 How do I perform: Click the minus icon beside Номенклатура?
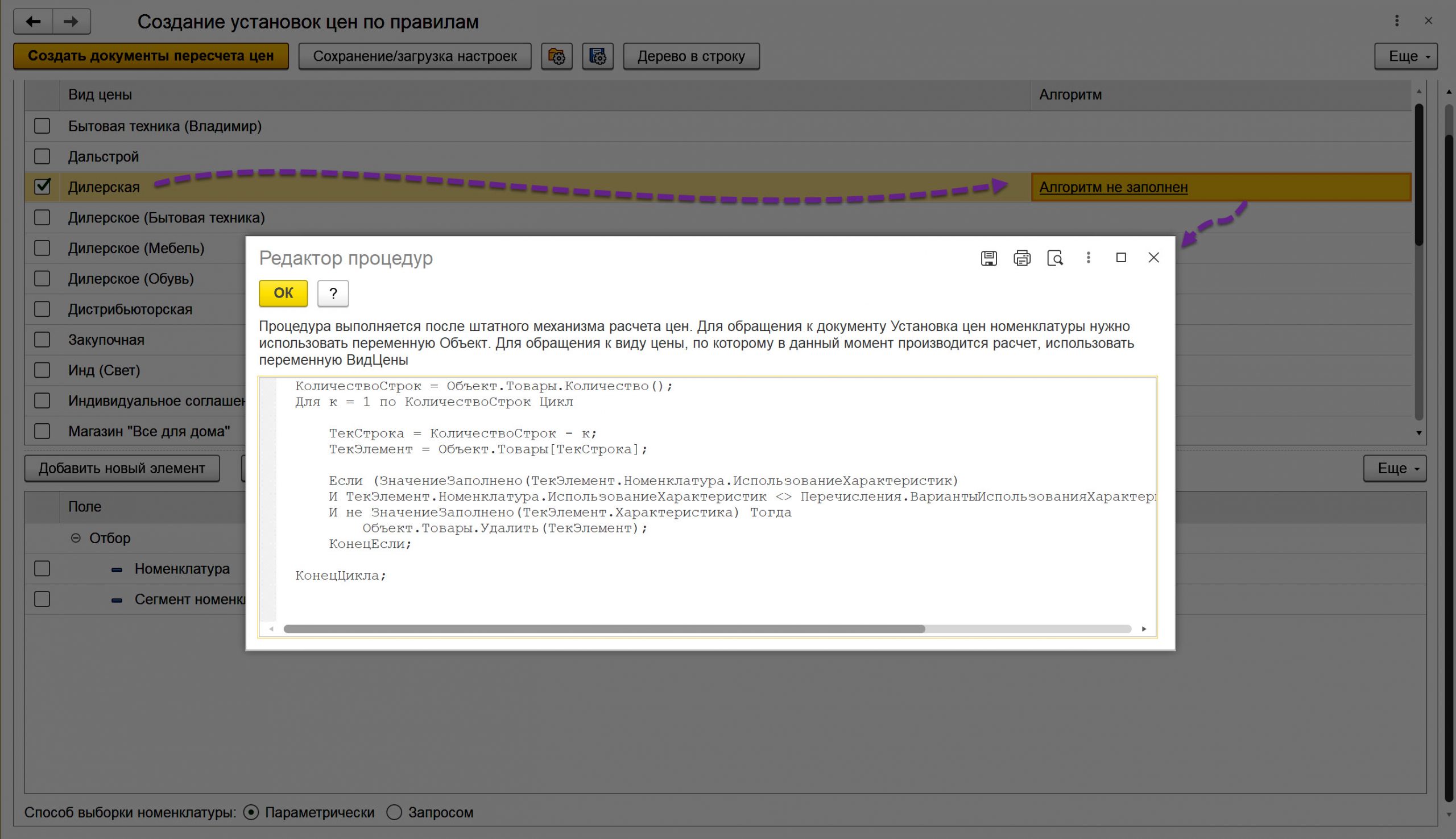click(x=117, y=570)
